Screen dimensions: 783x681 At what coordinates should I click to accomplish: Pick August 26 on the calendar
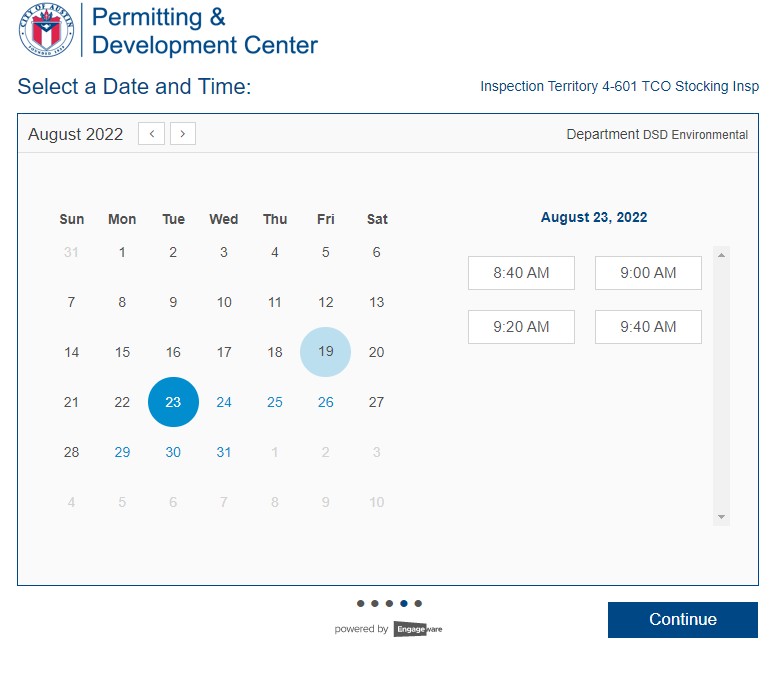point(326,402)
